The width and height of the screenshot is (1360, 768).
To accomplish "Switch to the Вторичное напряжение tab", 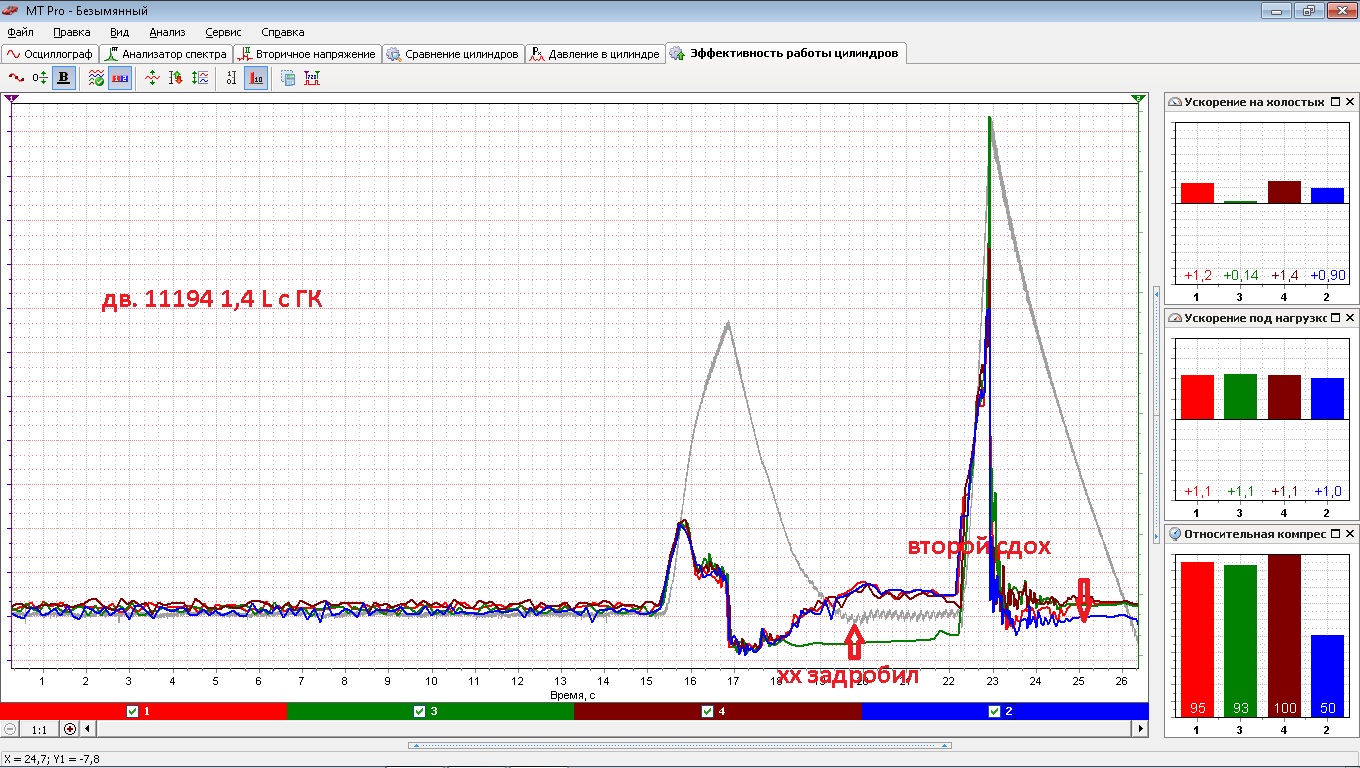I will tap(306, 54).
